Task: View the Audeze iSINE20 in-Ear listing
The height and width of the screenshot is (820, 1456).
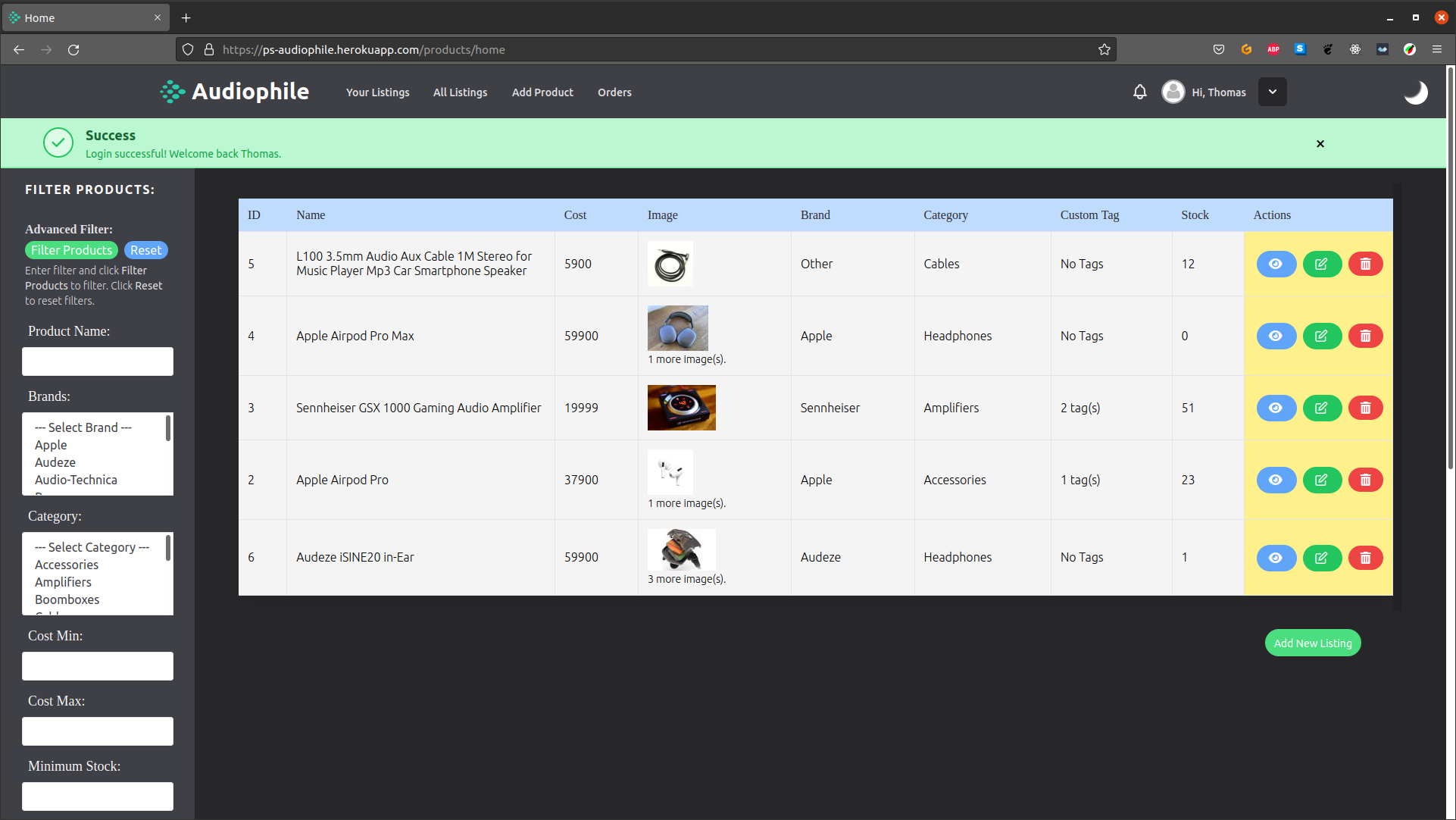Action: click(1276, 558)
